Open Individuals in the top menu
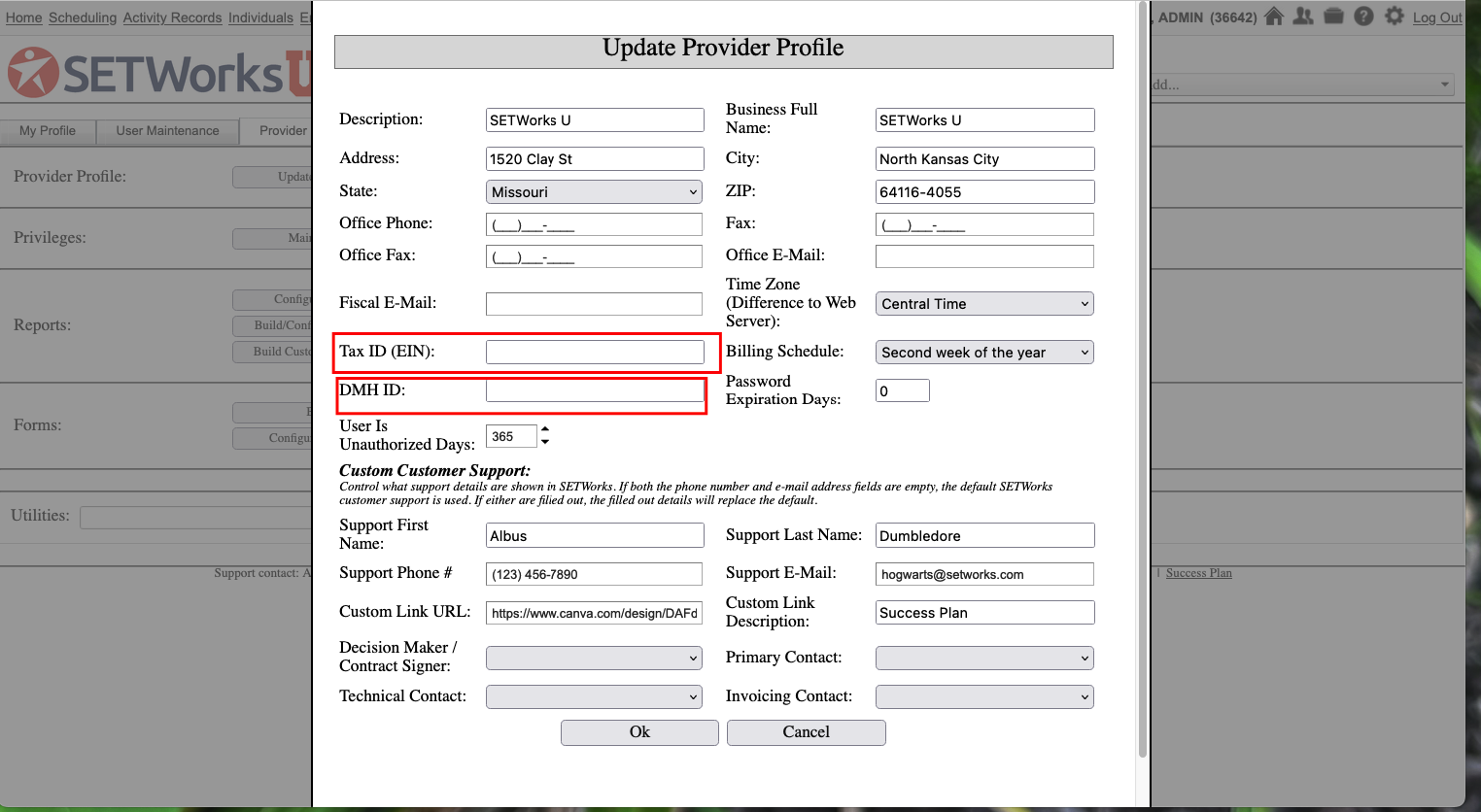The height and width of the screenshot is (812, 1481). click(260, 17)
